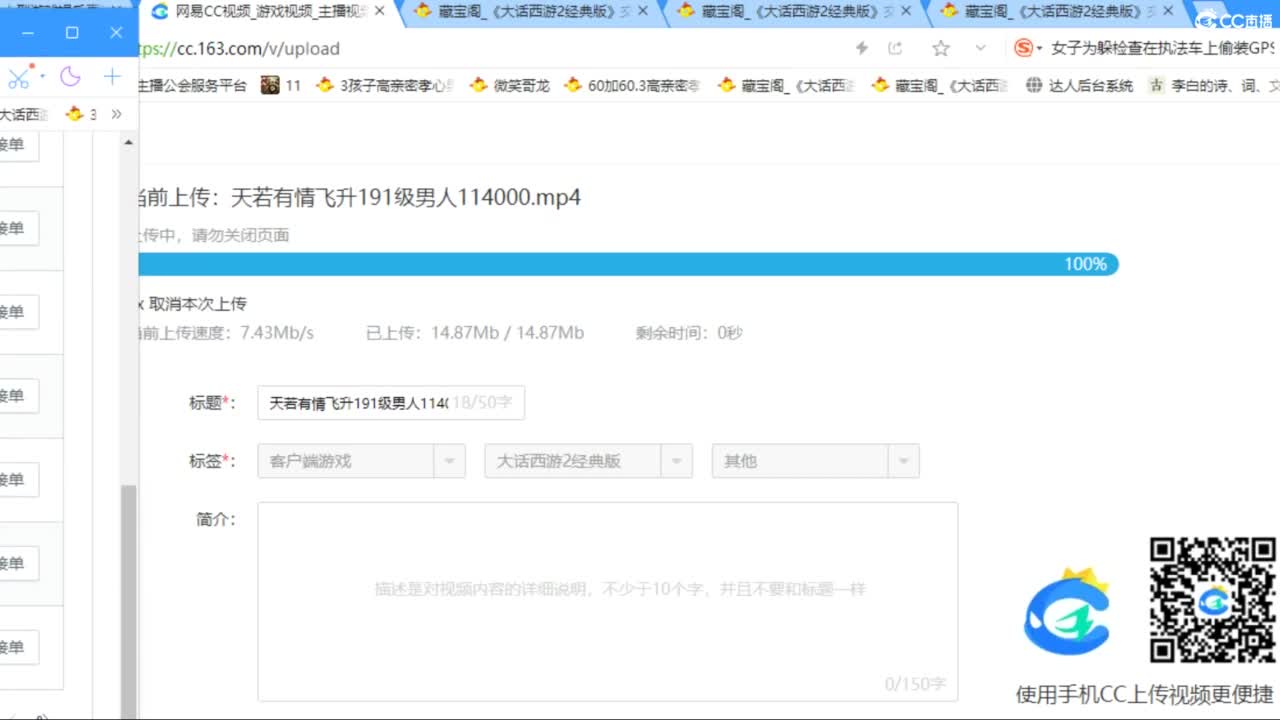This screenshot has width=1280, height=720.
Task: Click the scissors screenshot tool icon
Action: [x=17, y=78]
